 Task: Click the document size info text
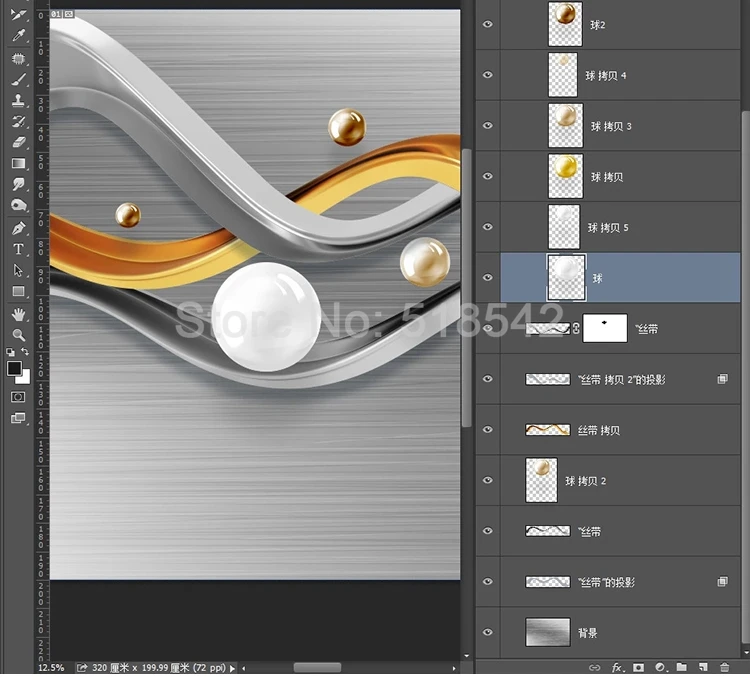pos(158,668)
